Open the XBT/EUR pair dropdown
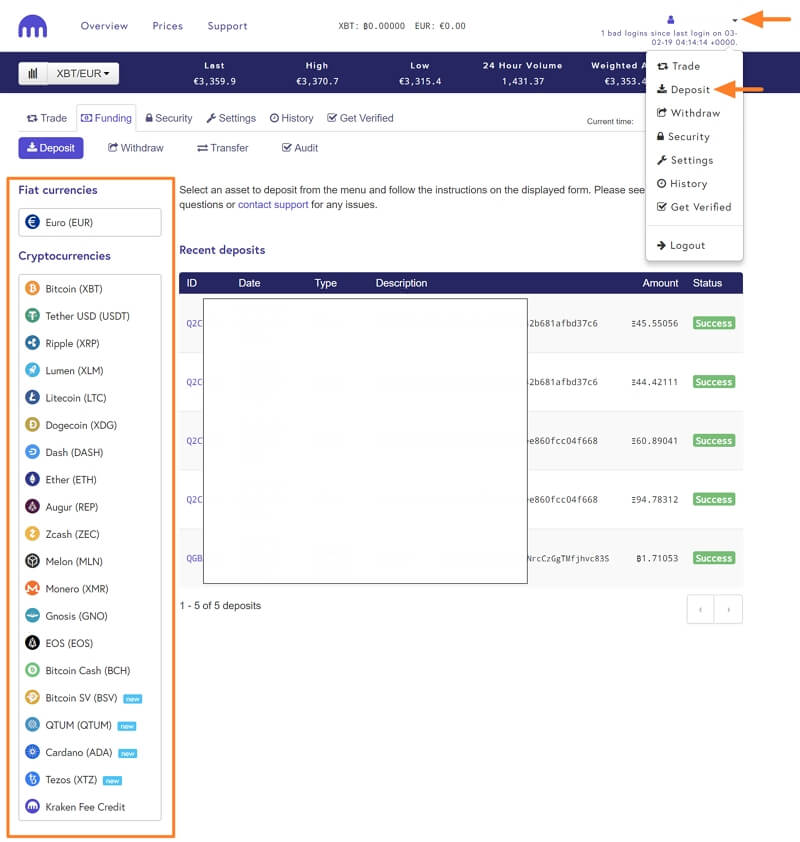This screenshot has width=800, height=842. 83,74
